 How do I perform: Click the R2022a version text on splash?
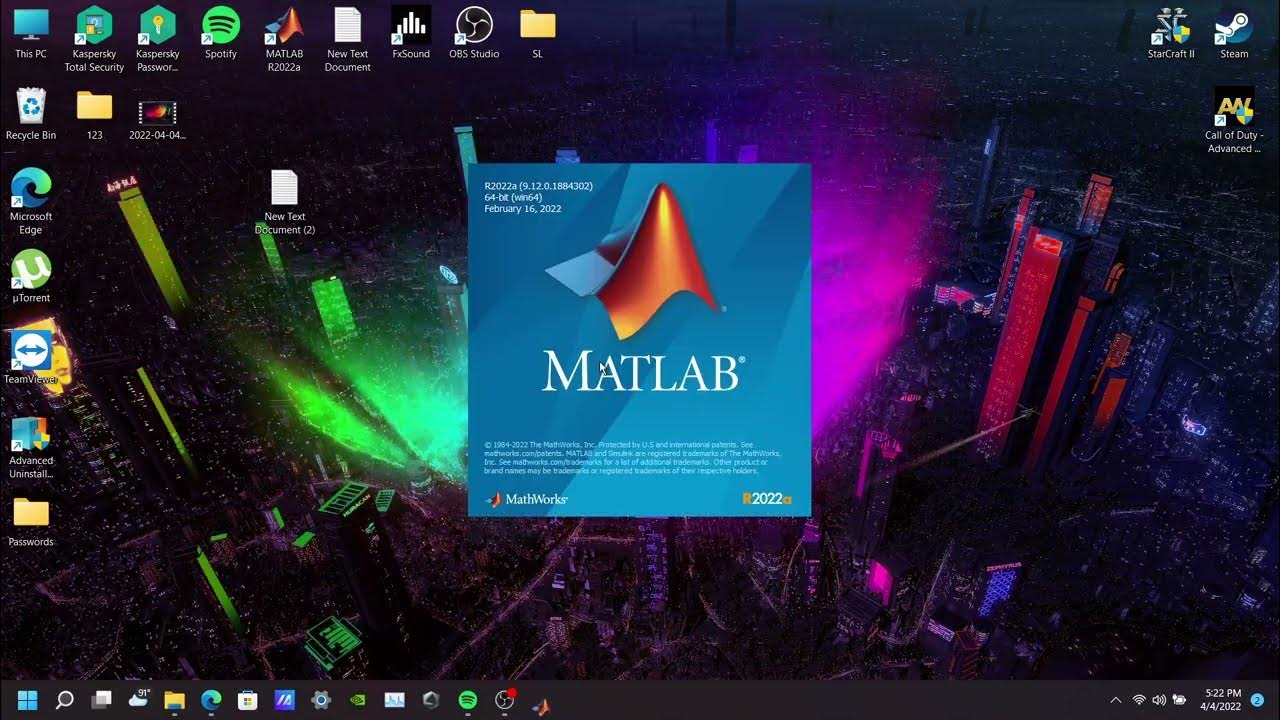pos(539,186)
